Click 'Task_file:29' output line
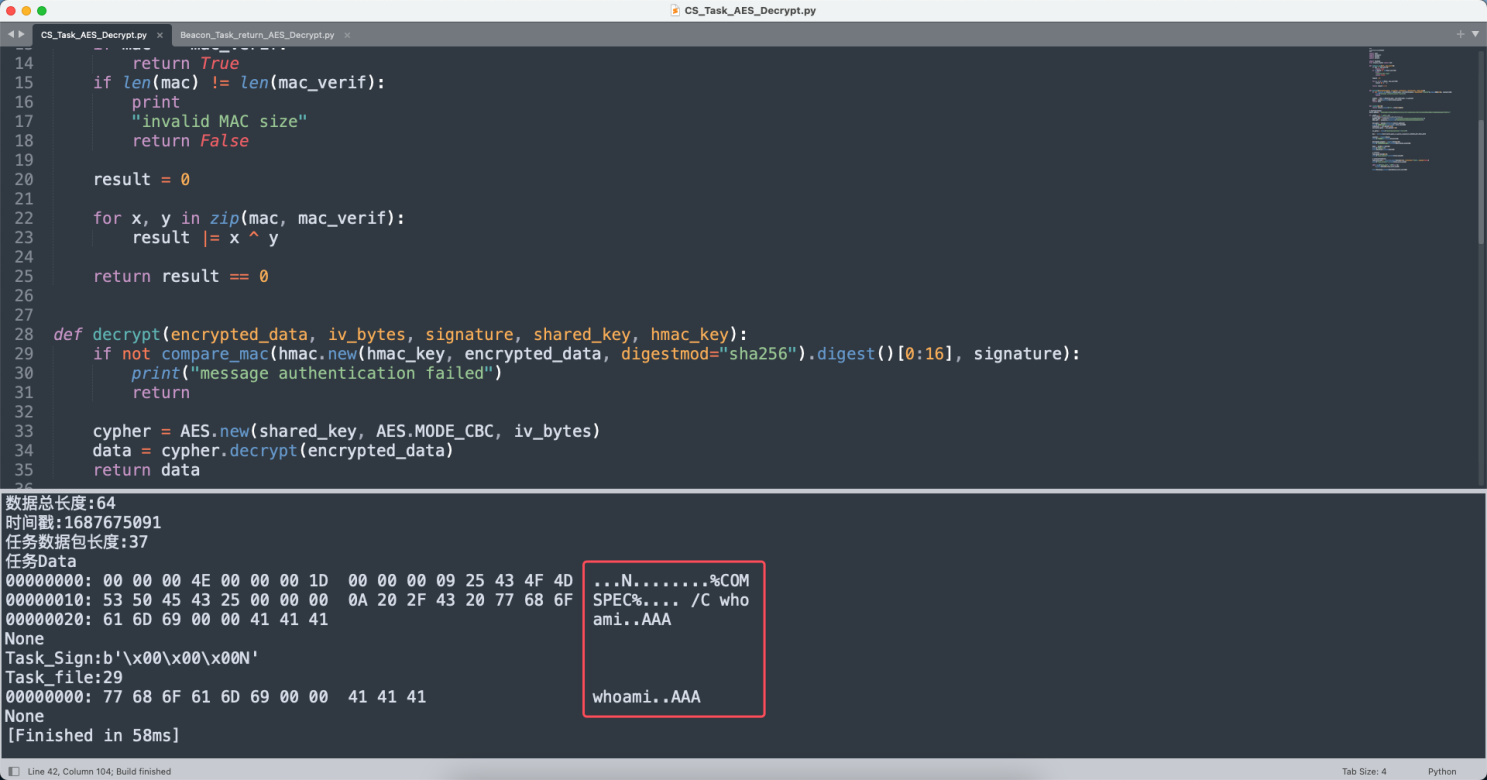The width and height of the screenshot is (1487, 780). point(65,677)
